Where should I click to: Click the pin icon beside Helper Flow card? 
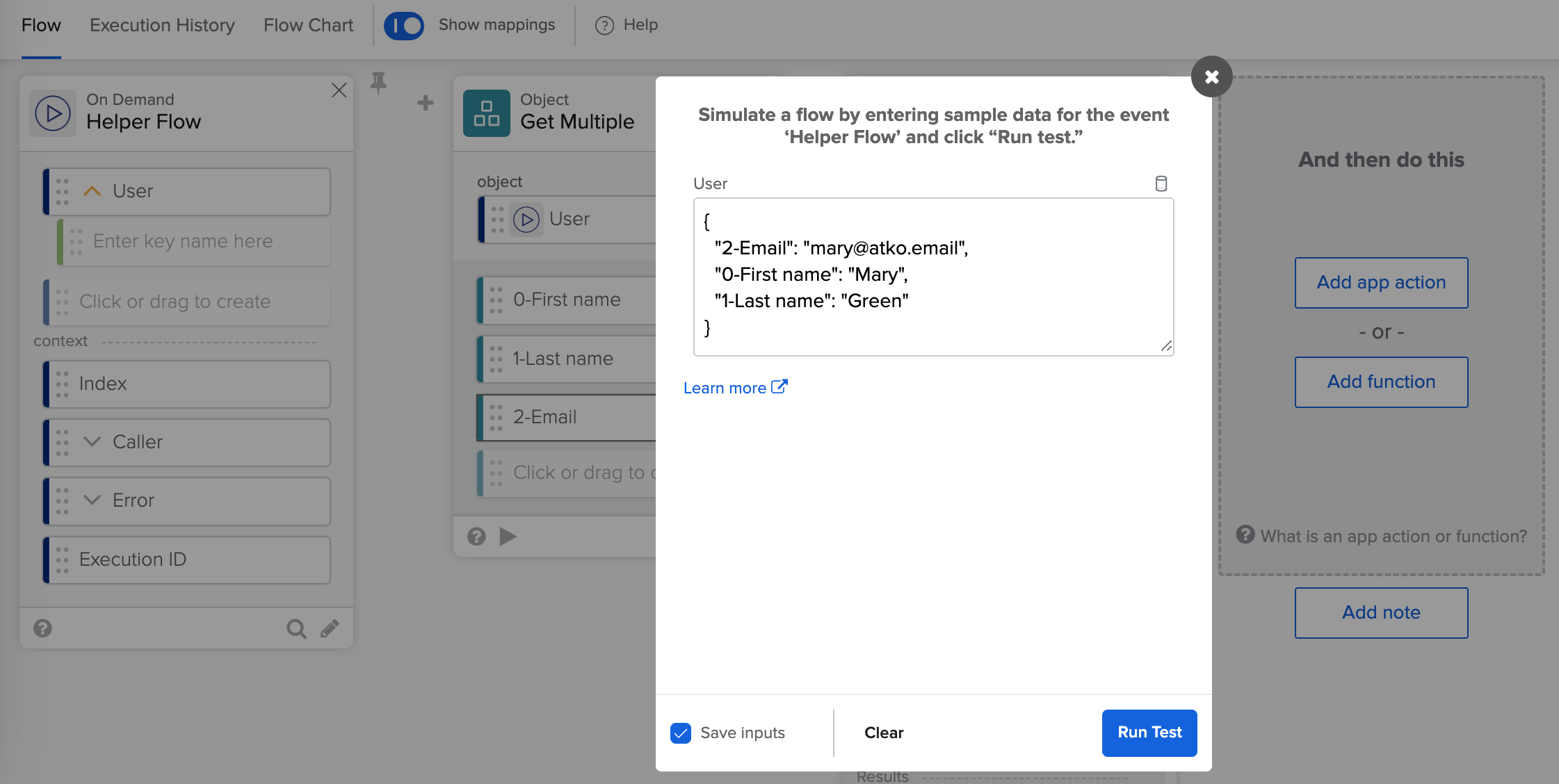tap(378, 83)
